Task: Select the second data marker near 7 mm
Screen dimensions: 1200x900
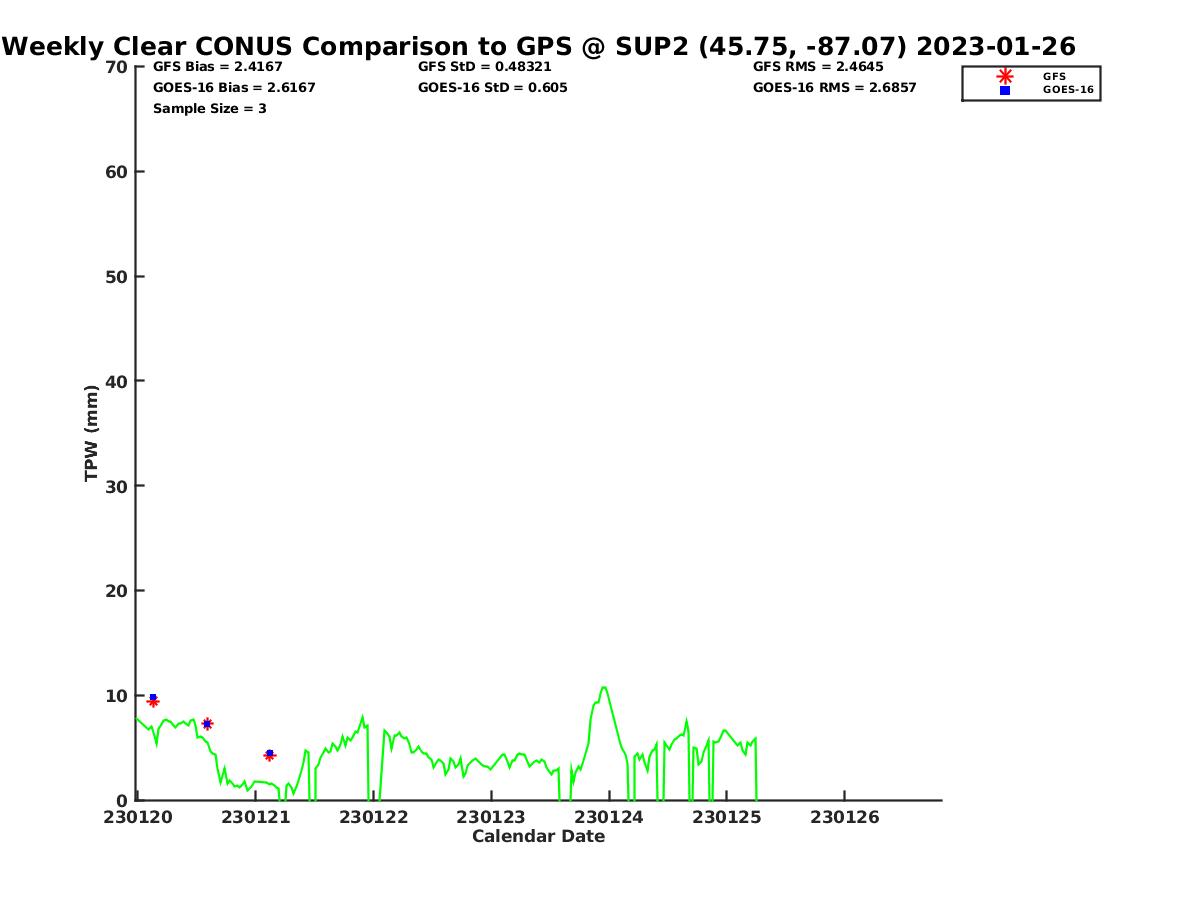Action: click(207, 723)
